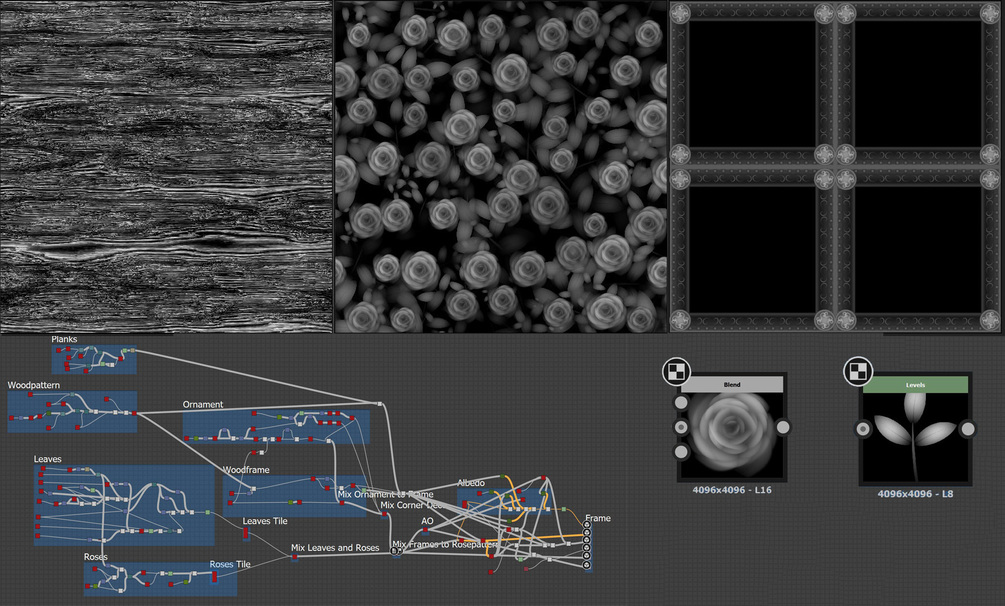Select the Roses frame label
1005x606 pixels.
point(96,557)
